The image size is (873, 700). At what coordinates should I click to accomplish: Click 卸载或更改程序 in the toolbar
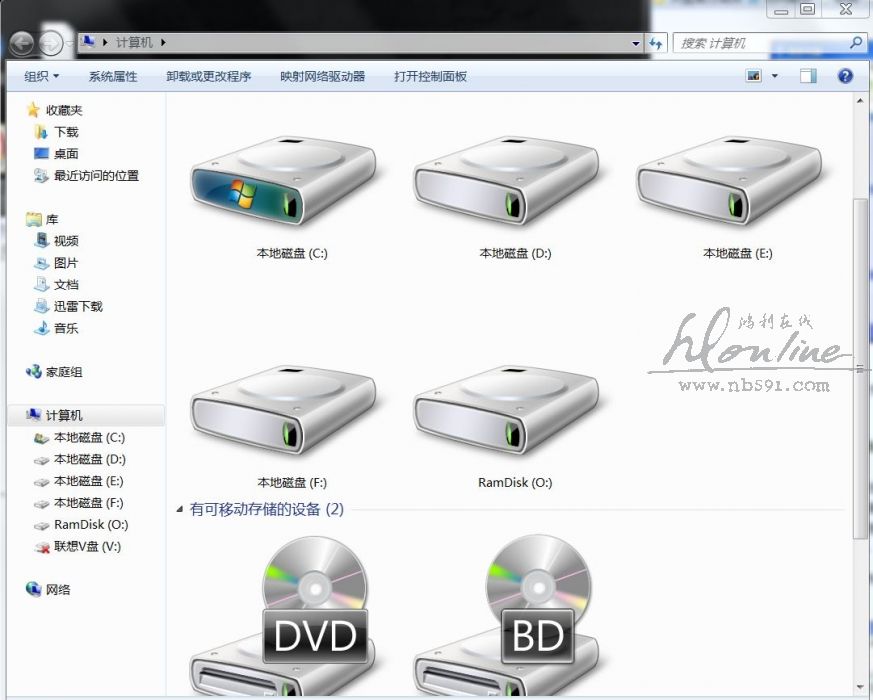[x=208, y=76]
